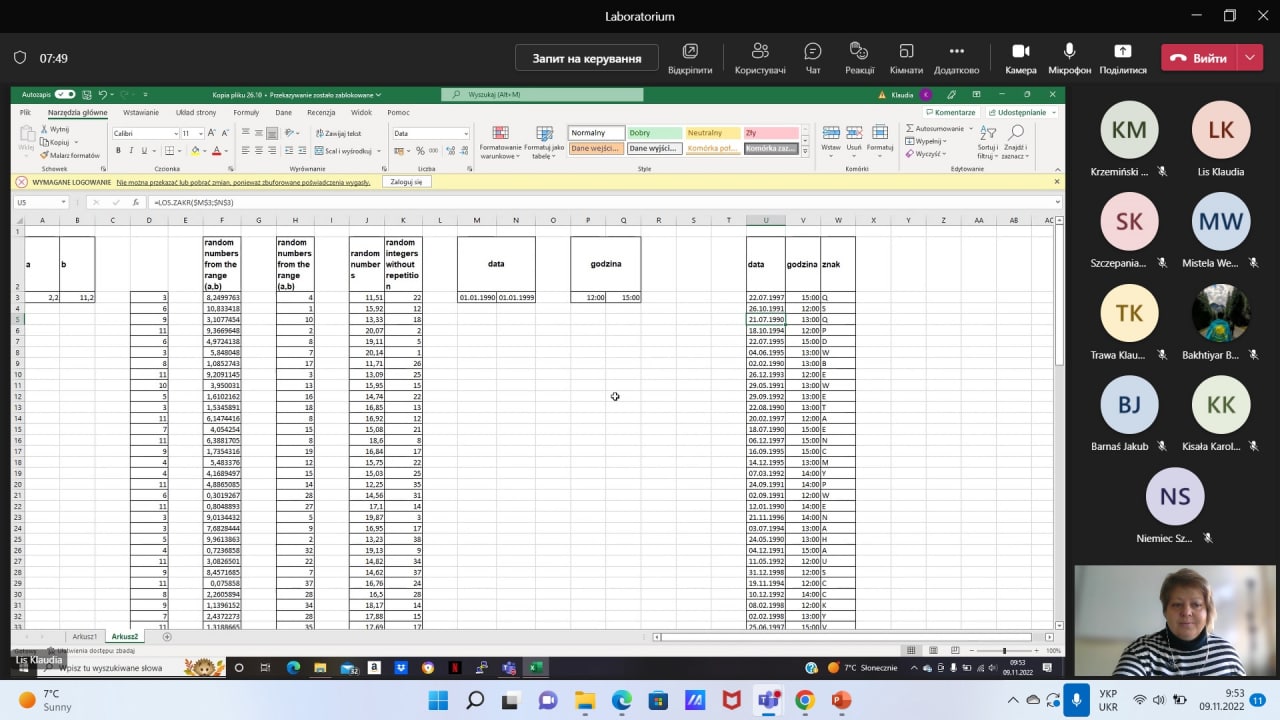Select the Zły red cell style

tap(771, 133)
